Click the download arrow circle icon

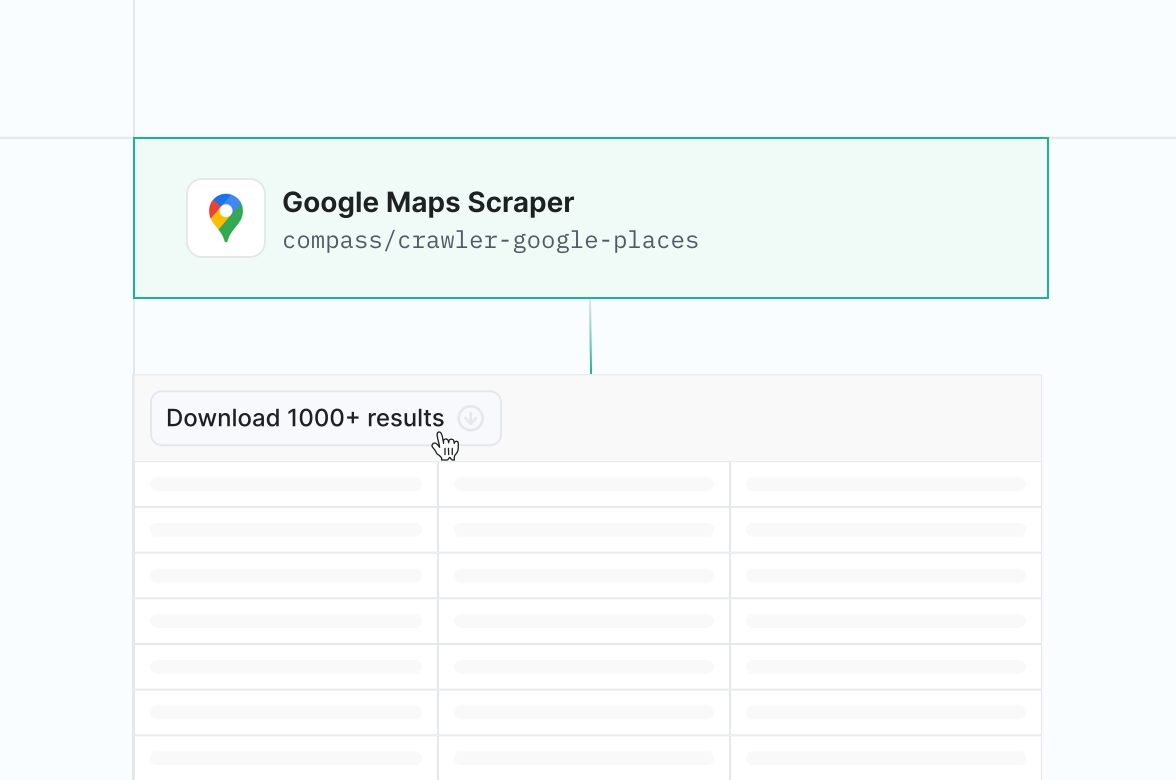pyautogui.click(x=471, y=418)
